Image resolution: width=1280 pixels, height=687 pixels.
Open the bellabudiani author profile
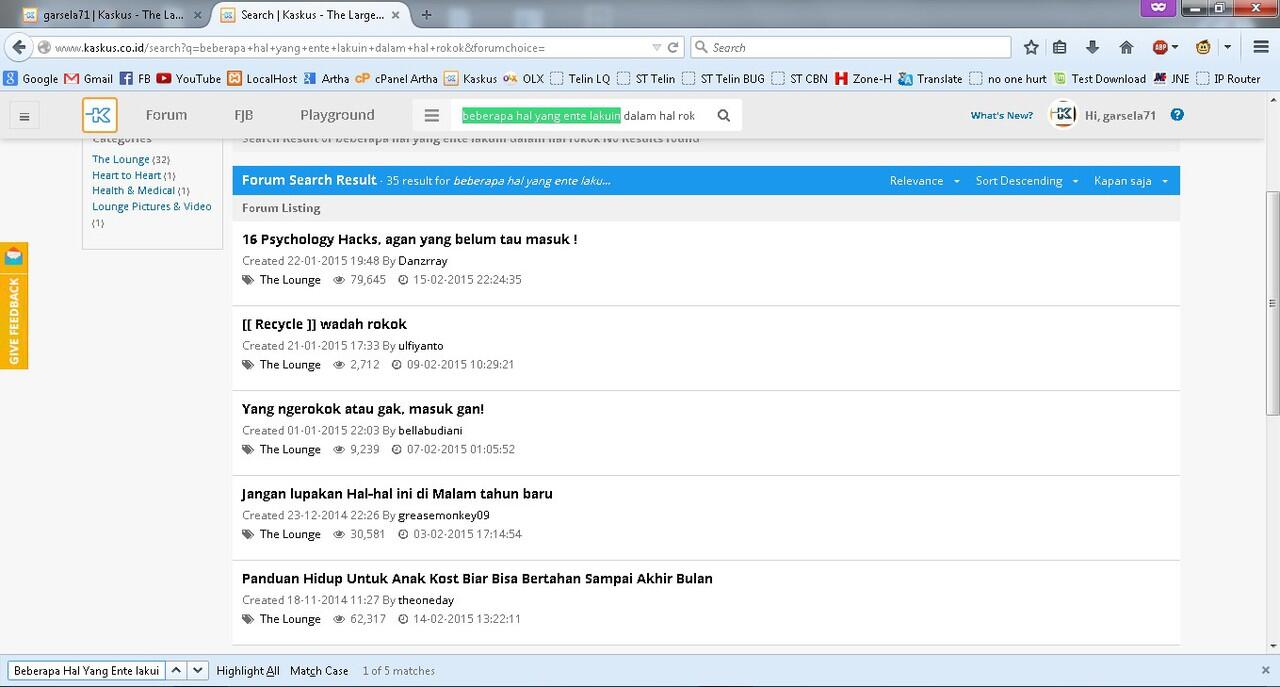430,431
